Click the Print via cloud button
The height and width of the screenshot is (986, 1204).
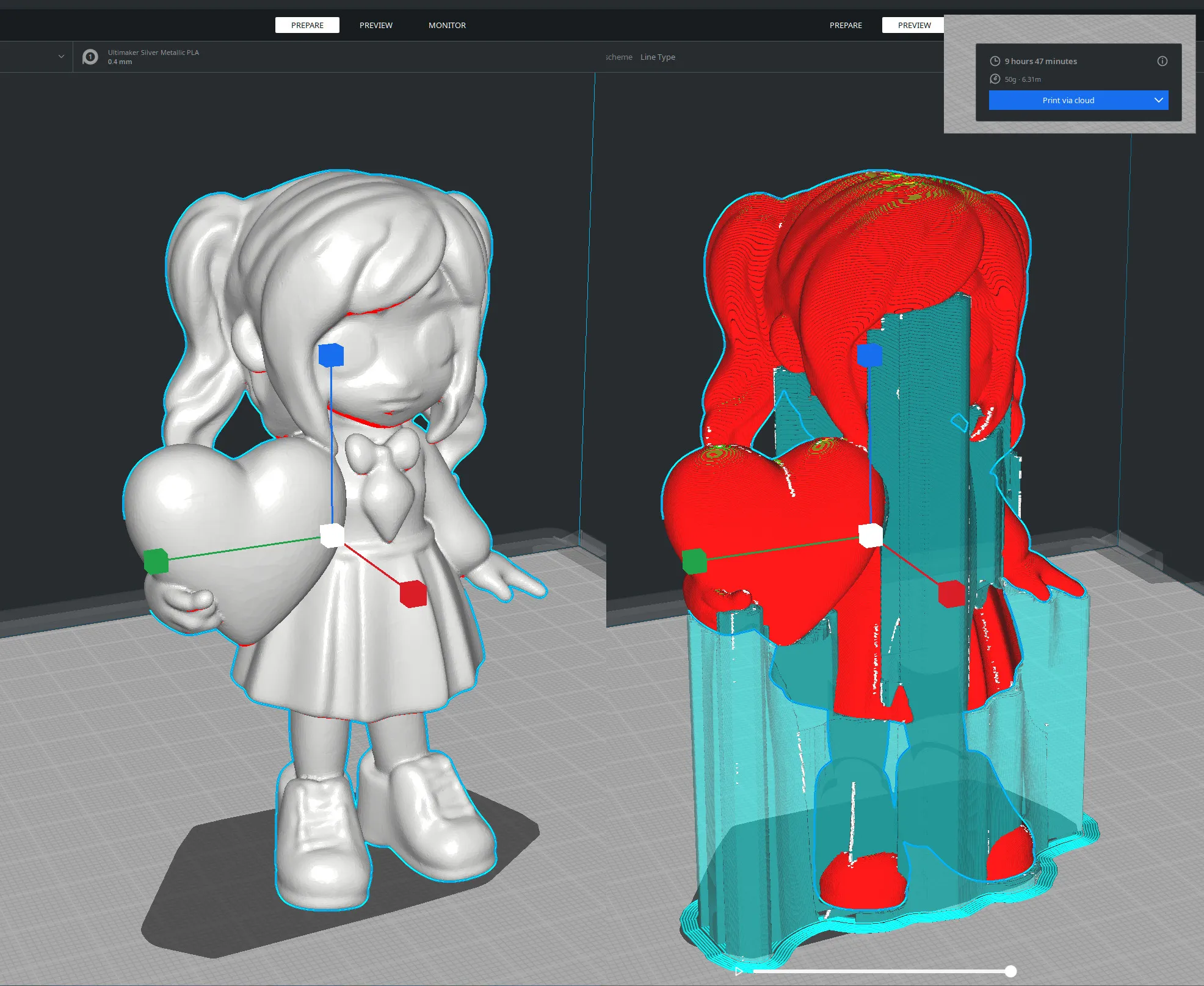pyautogui.click(x=1068, y=100)
